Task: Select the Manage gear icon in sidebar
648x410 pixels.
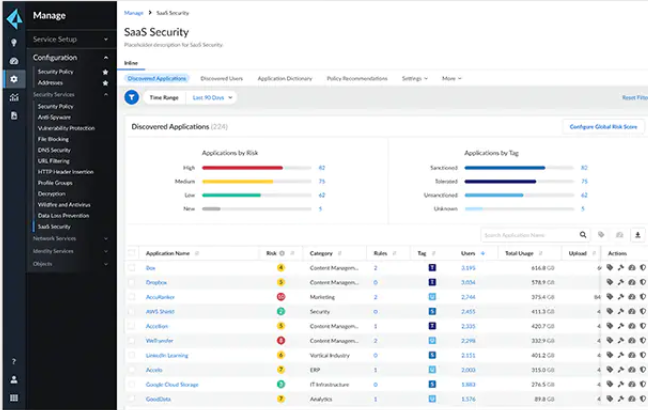Action: pos(14,79)
